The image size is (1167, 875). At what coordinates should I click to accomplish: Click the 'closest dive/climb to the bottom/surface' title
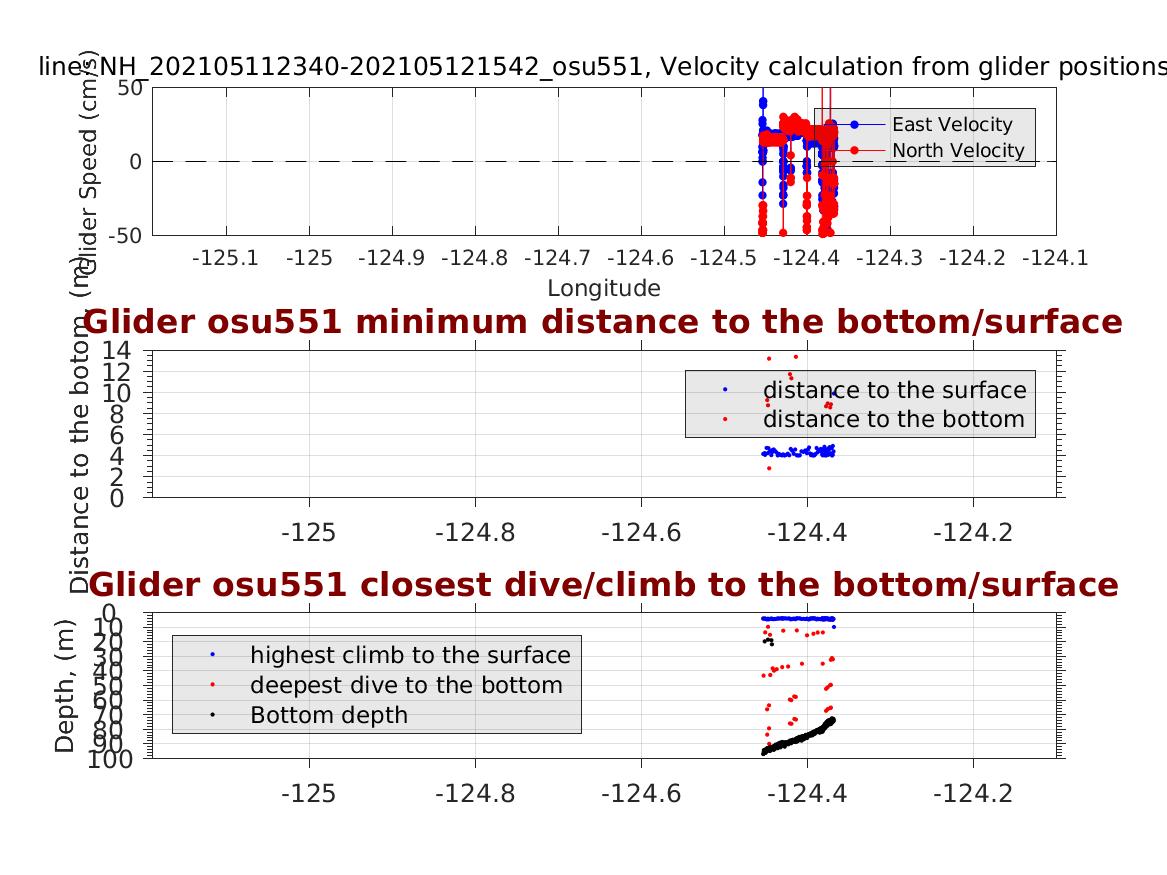(x=604, y=585)
